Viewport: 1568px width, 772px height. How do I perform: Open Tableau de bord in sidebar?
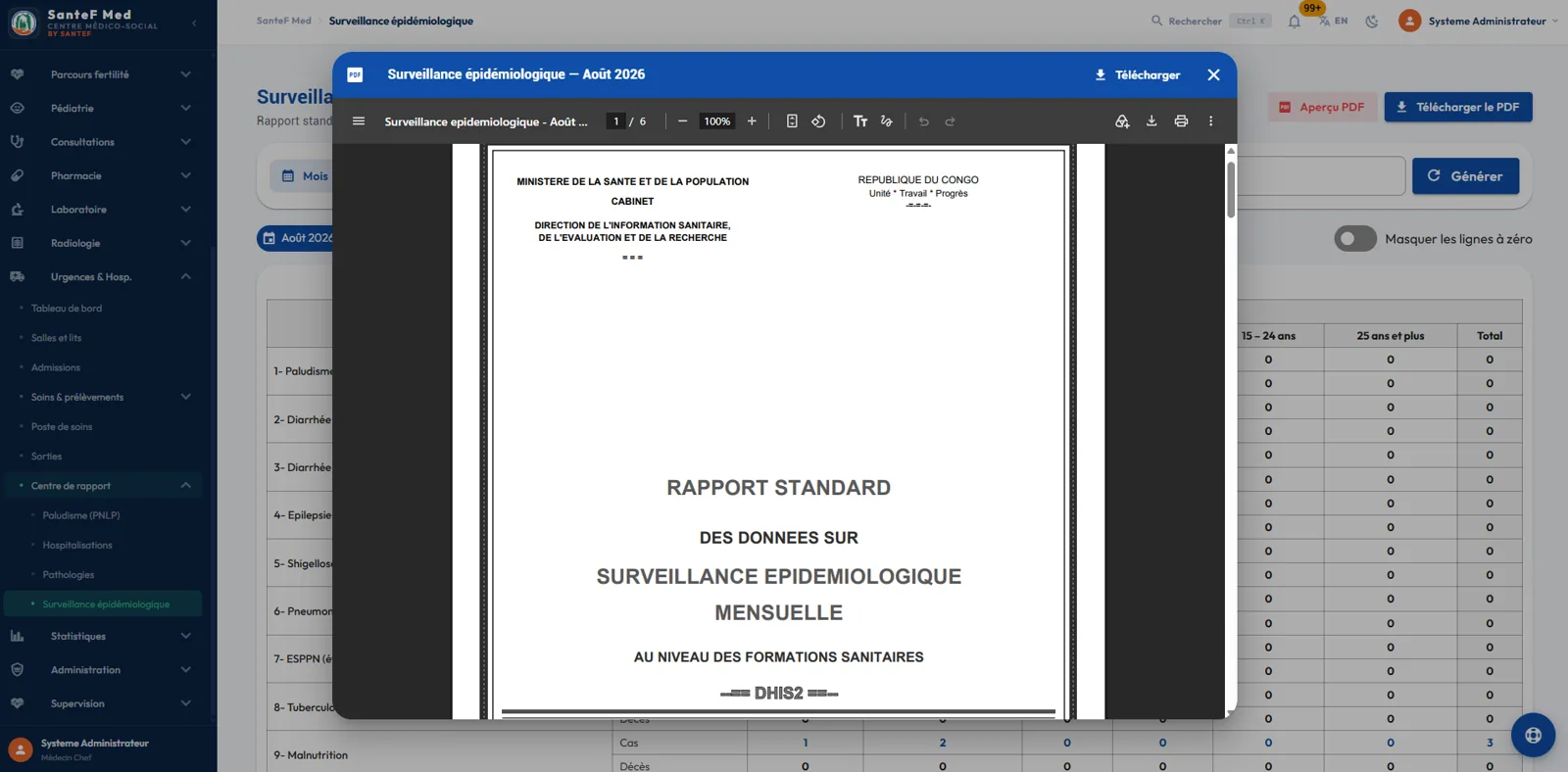(67, 309)
